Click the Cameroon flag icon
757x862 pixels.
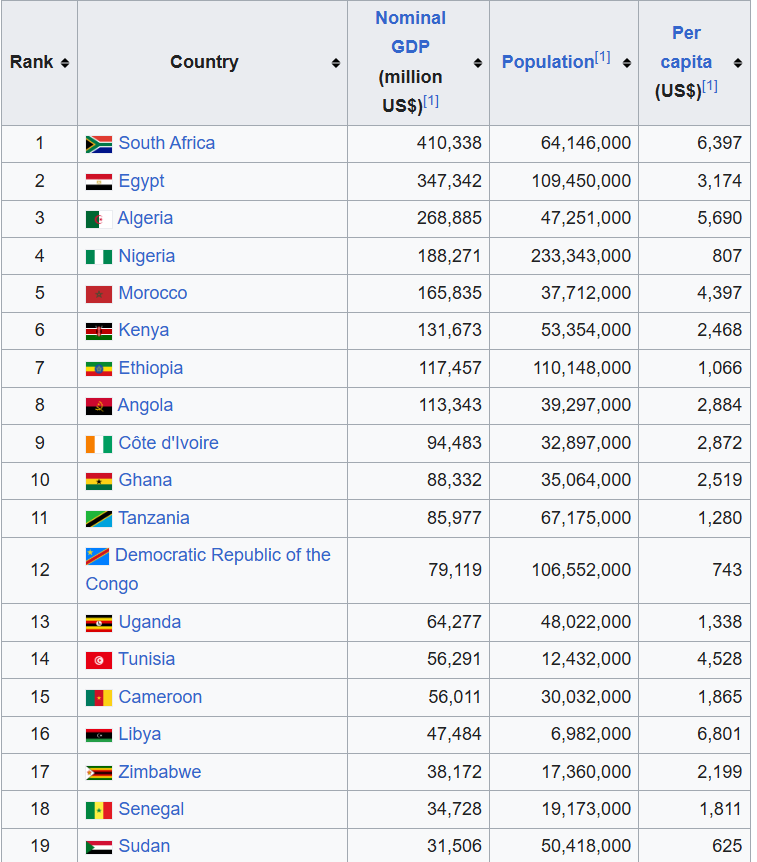click(x=99, y=698)
